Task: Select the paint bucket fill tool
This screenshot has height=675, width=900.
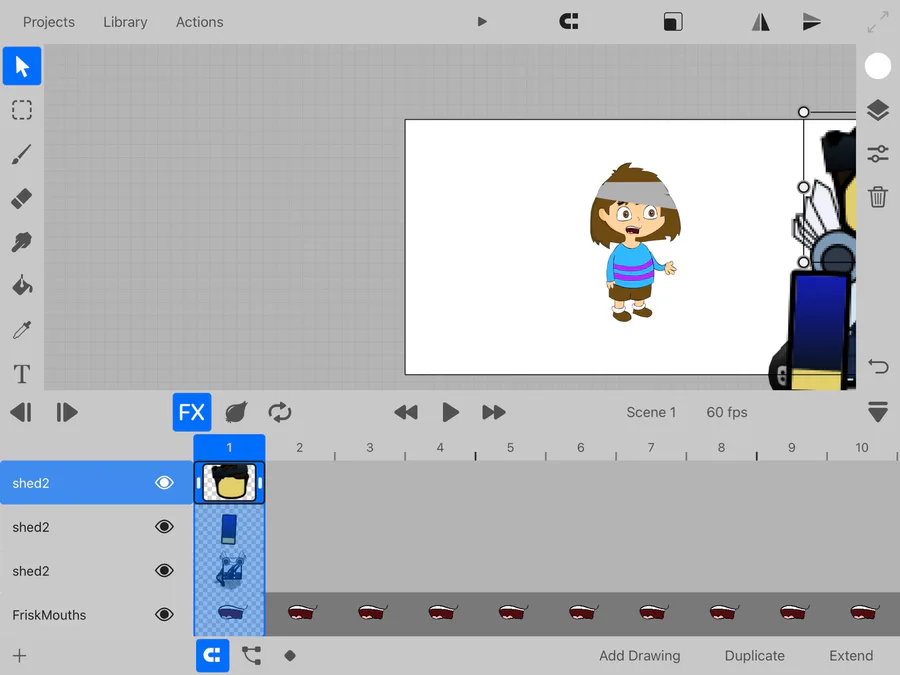Action: (22, 286)
